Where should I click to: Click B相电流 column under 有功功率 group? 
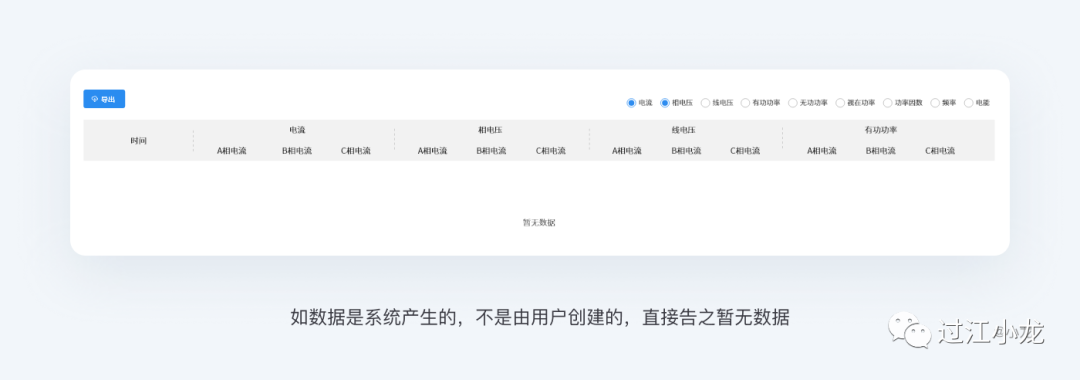coord(881,151)
